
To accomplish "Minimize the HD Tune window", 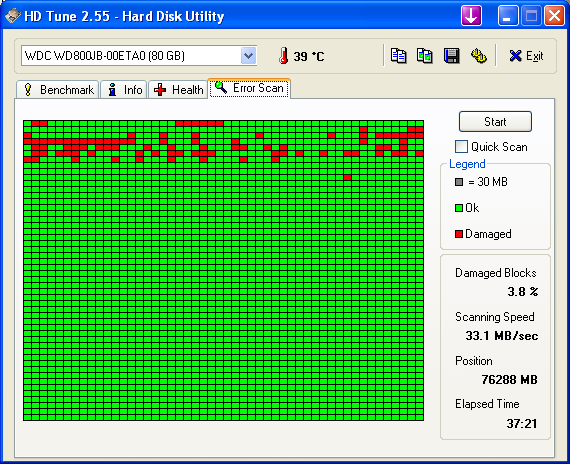I will pos(508,16).
